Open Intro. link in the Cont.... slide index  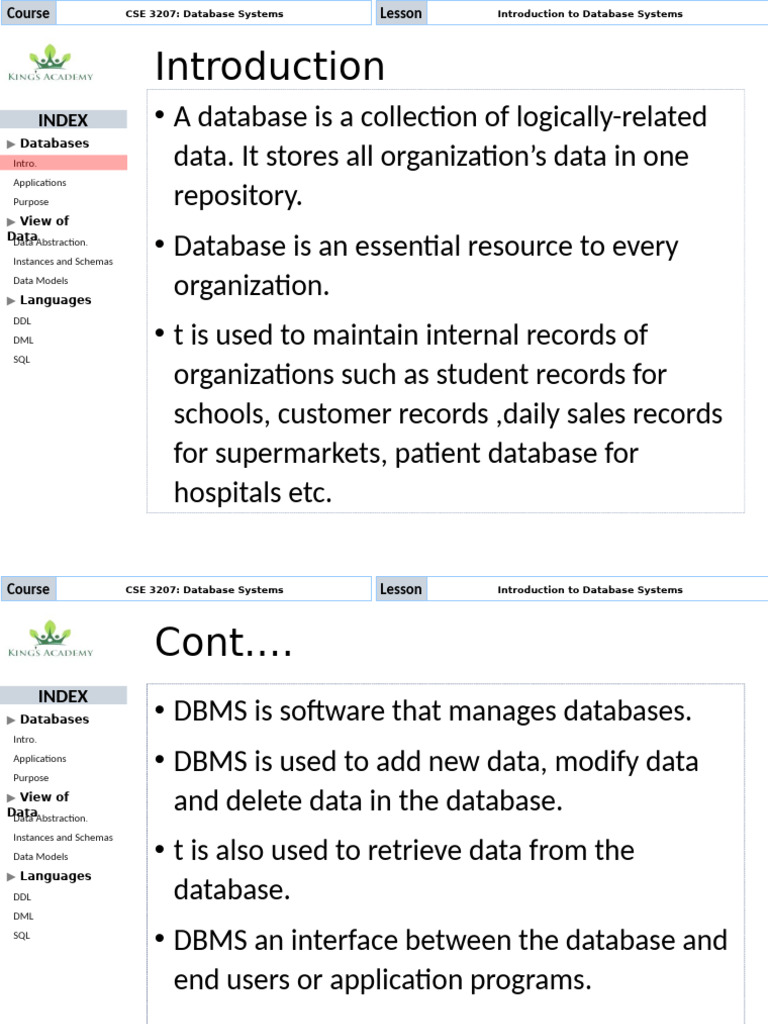[x=25, y=739]
